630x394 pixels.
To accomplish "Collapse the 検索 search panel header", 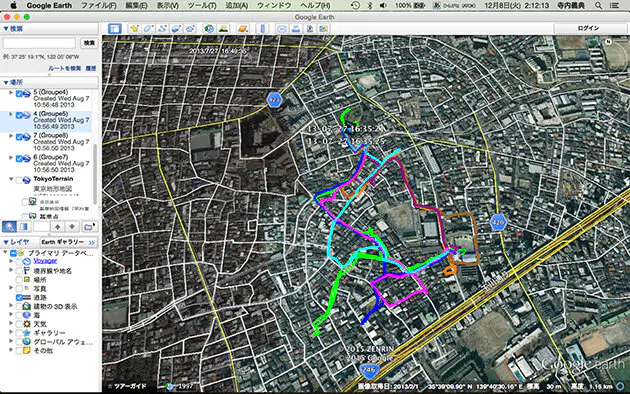I will pyautogui.click(x=13, y=29).
